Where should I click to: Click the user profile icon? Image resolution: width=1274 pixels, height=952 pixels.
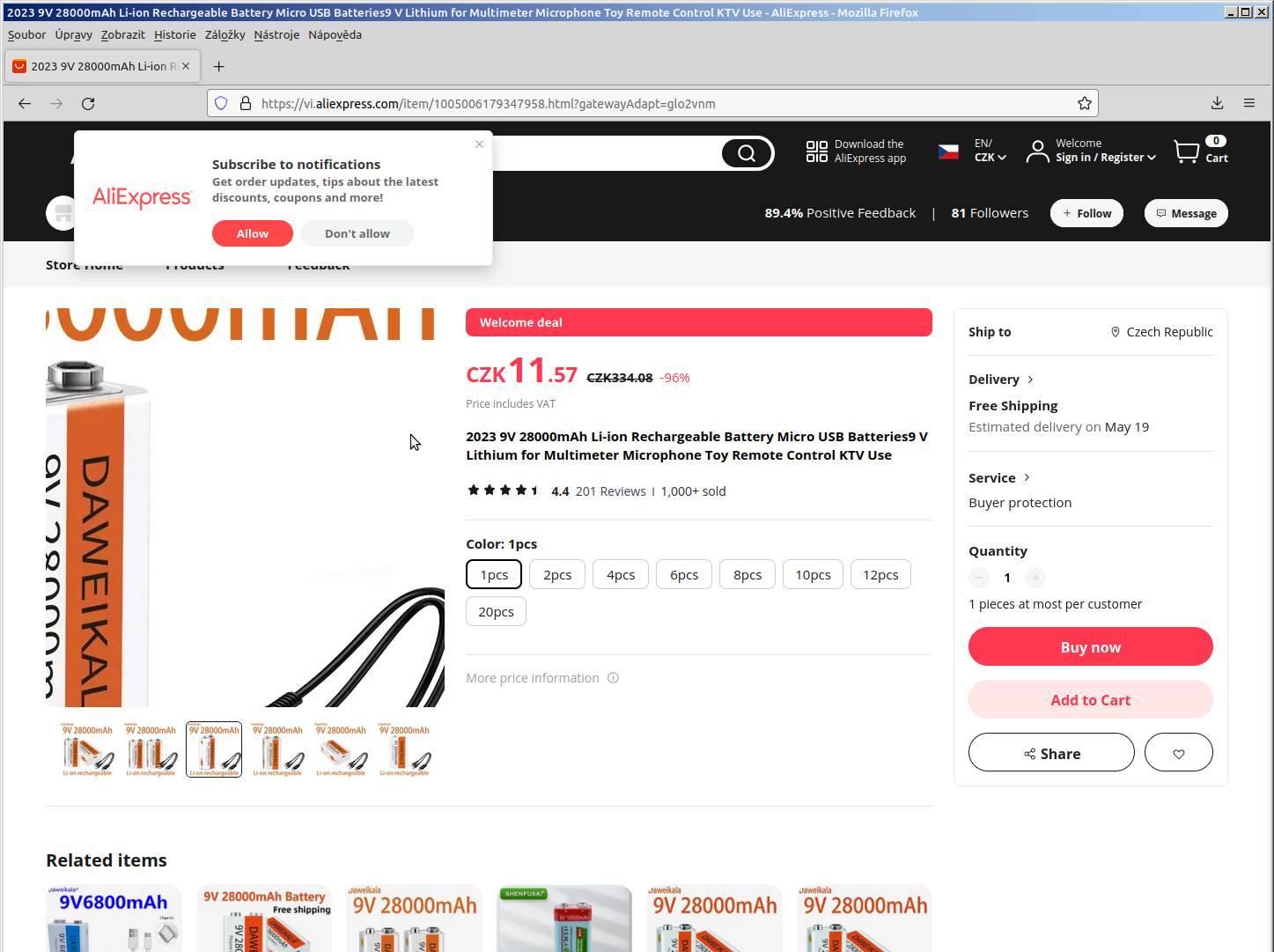(x=1038, y=151)
